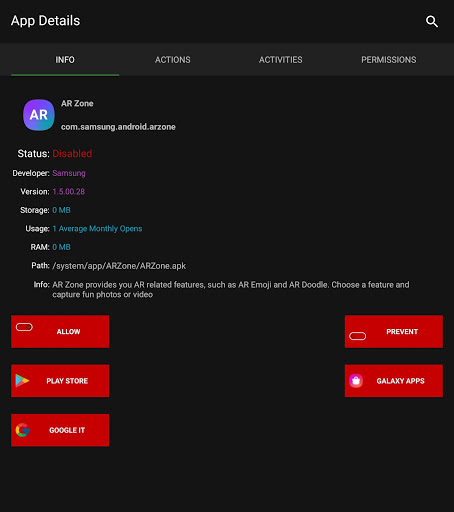
Task: Click the package name com.samsung.android.arzone
Action: point(118,127)
